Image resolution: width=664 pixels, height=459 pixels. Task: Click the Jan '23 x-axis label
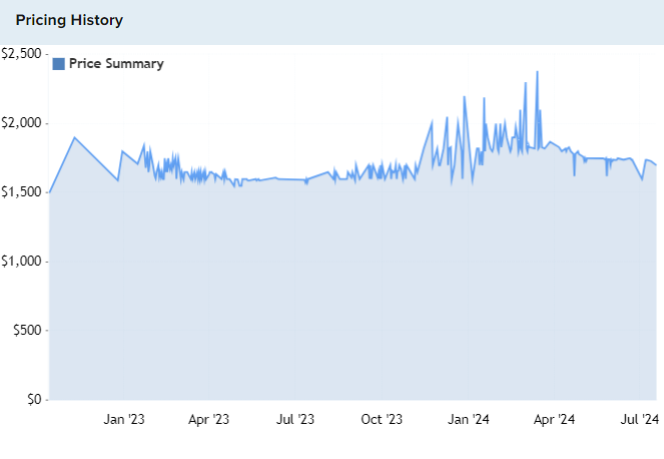tap(124, 419)
